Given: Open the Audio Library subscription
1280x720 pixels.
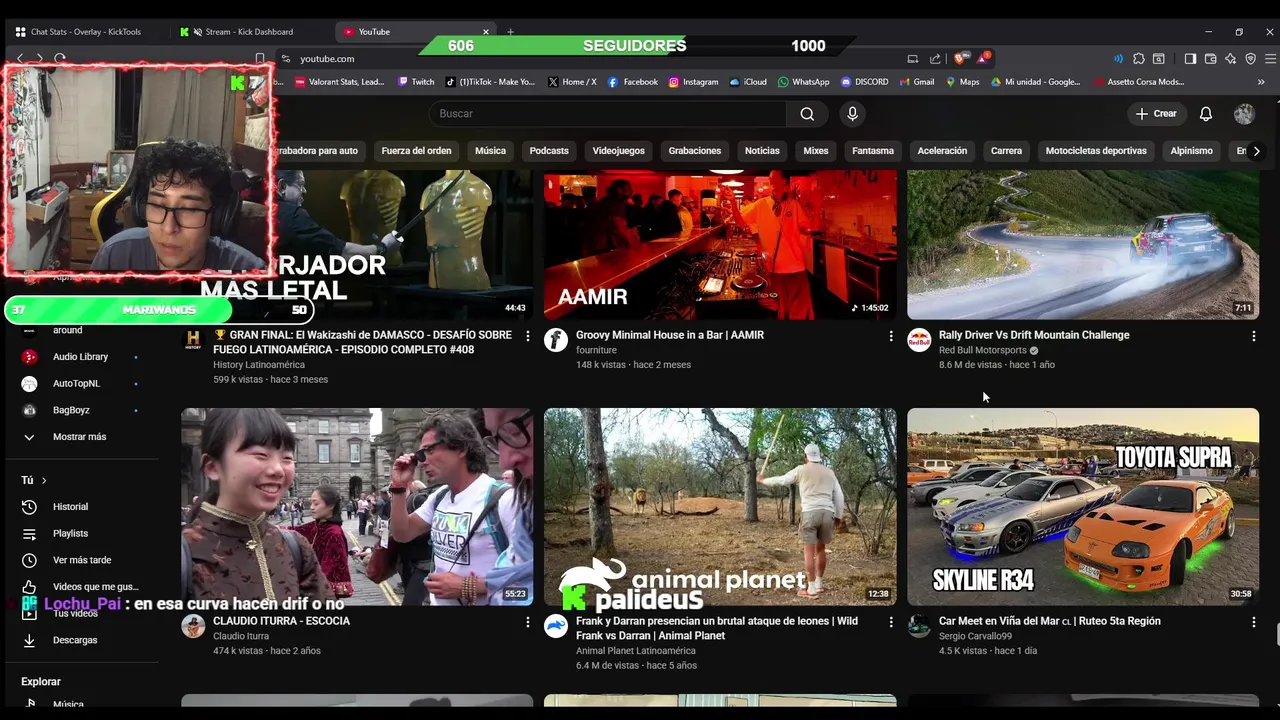Looking at the screenshot, I should [80, 357].
